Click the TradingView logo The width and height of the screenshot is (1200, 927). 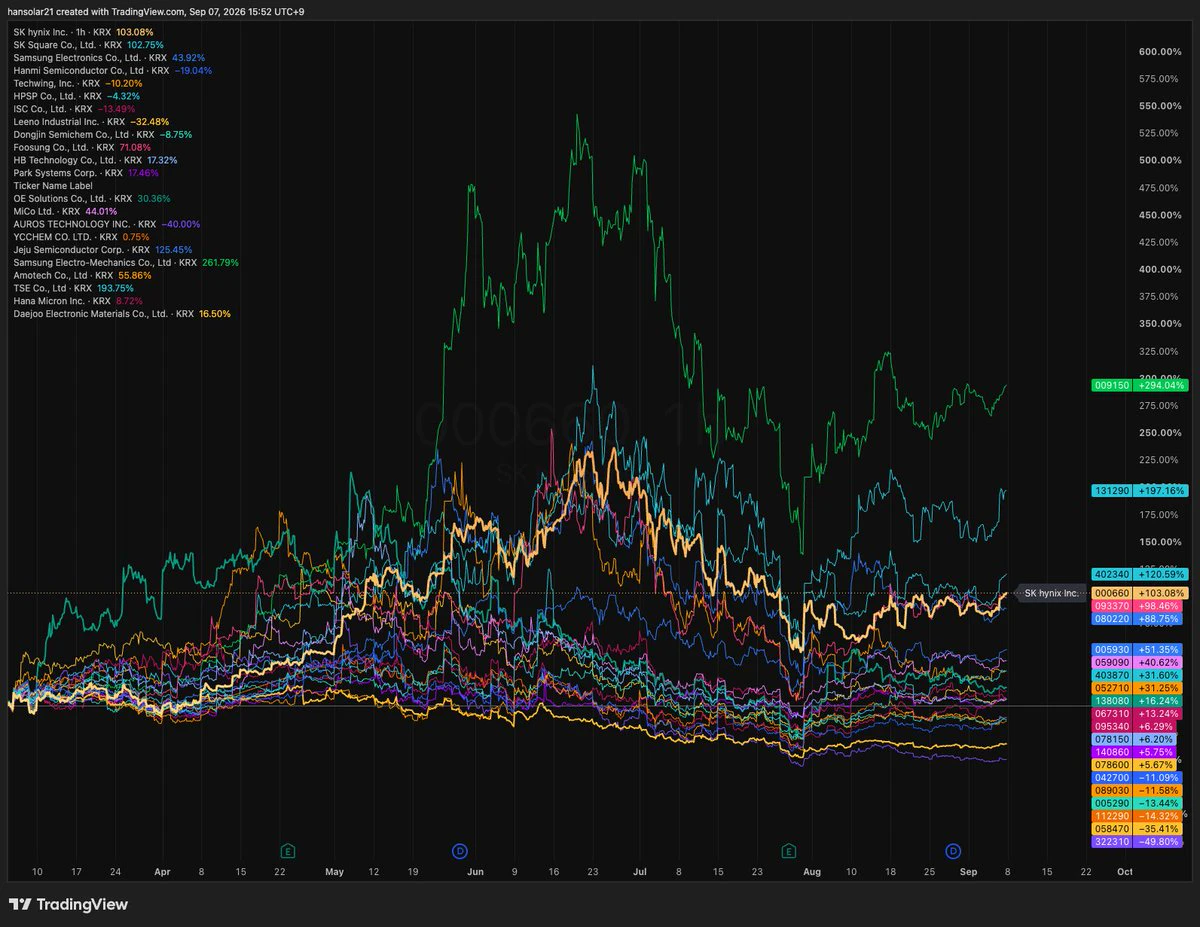pyautogui.click(x=69, y=904)
